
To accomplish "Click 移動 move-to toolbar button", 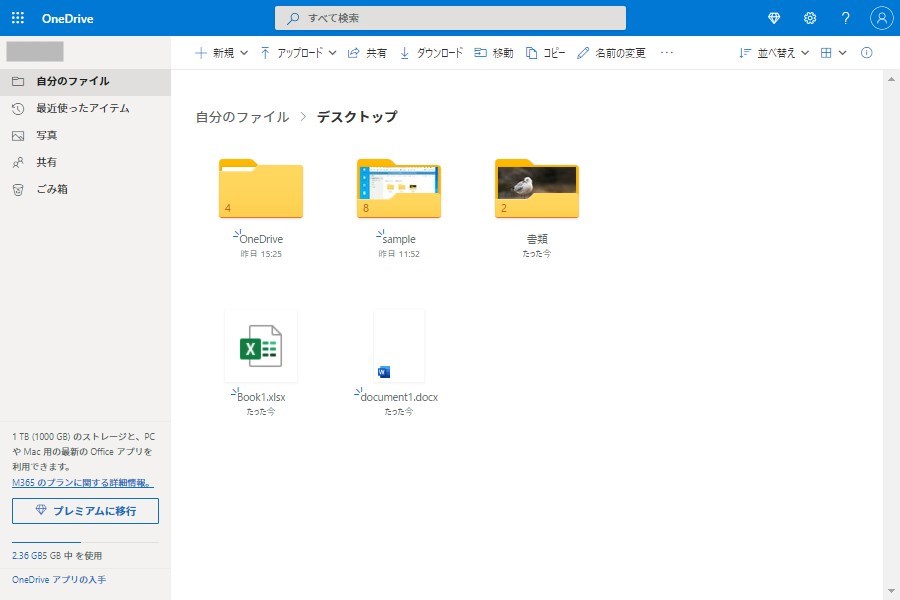I will click(x=494, y=53).
